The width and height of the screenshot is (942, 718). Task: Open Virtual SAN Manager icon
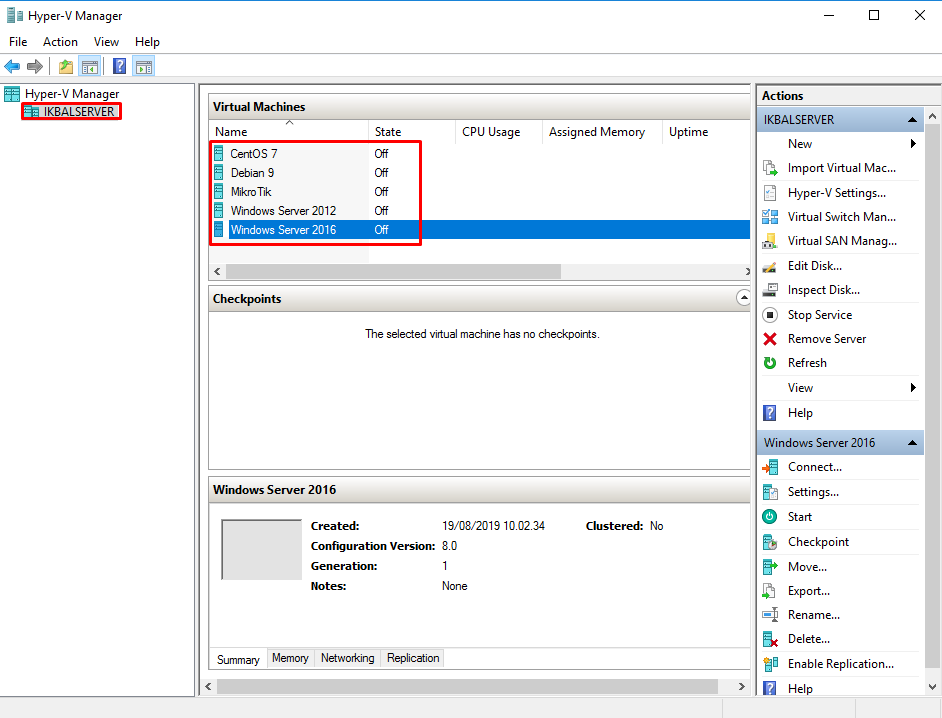(x=770, y=241)
